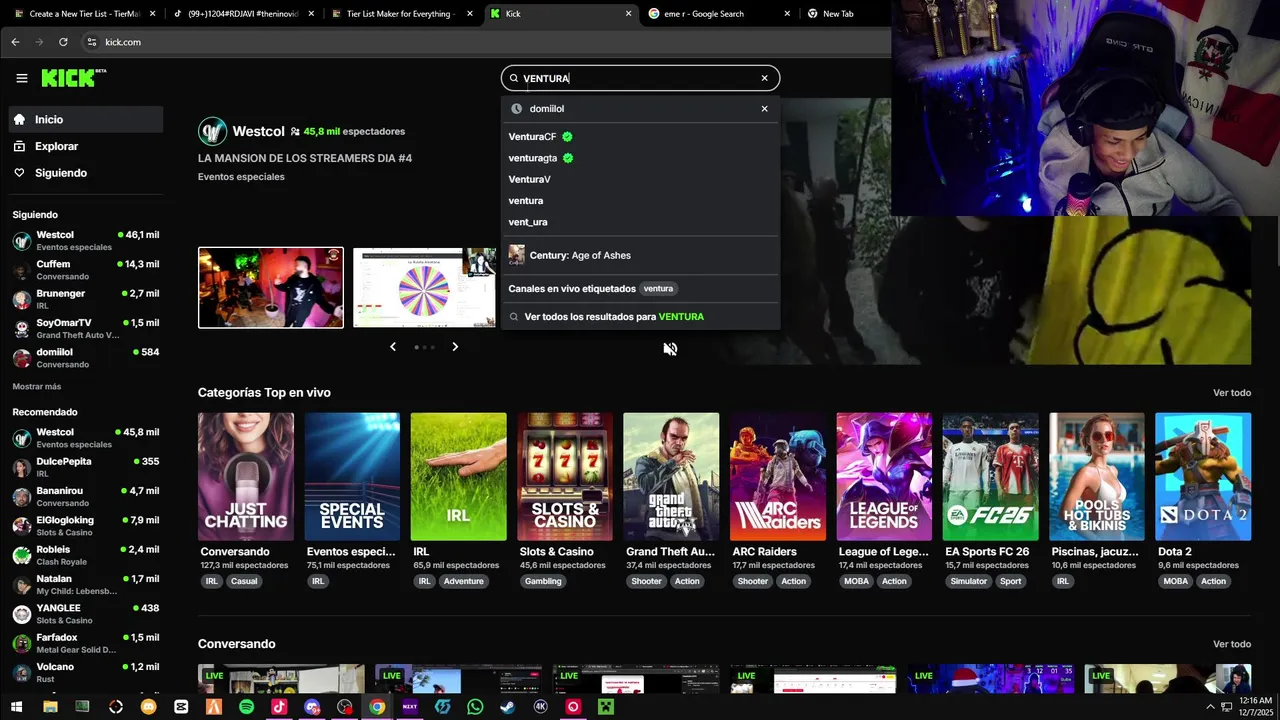
Task: Go to next carousel stream
Action: point(455,347)
